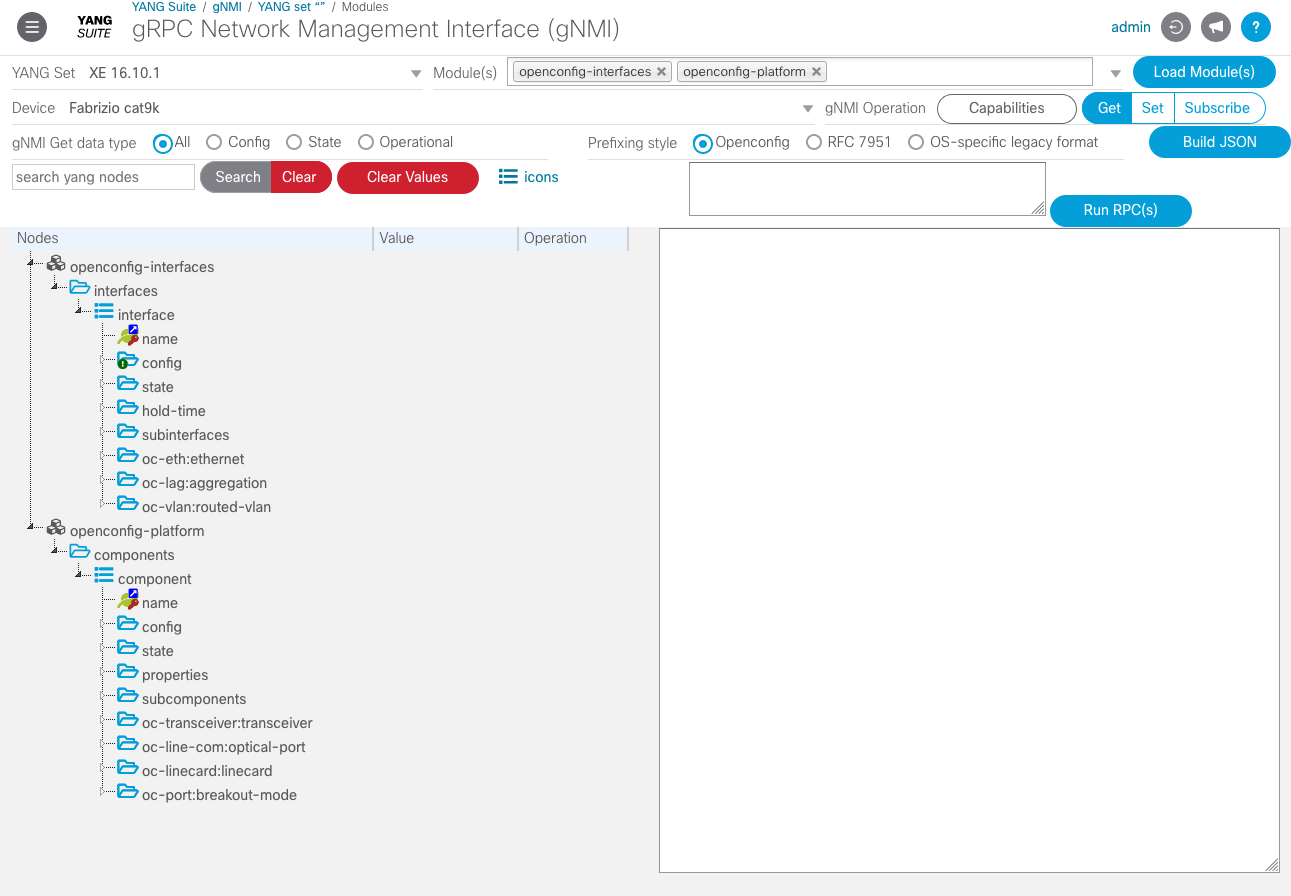Switch gNMI operation to Subscribe
Screen dimensions: 1291x896
[1218, 108]
